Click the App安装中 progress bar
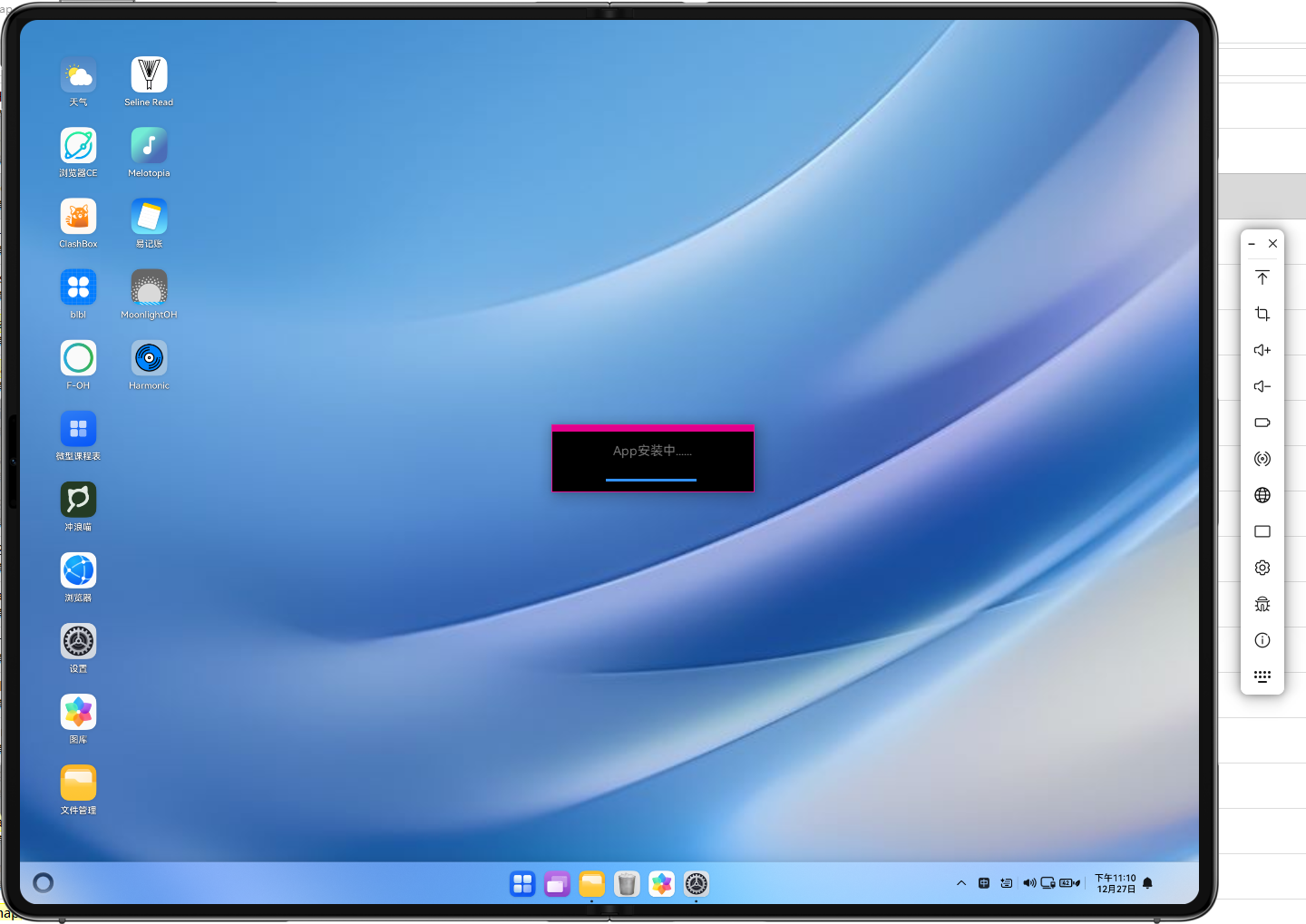1306x924 pixels. pyautogui.click(x=651, y=480)
